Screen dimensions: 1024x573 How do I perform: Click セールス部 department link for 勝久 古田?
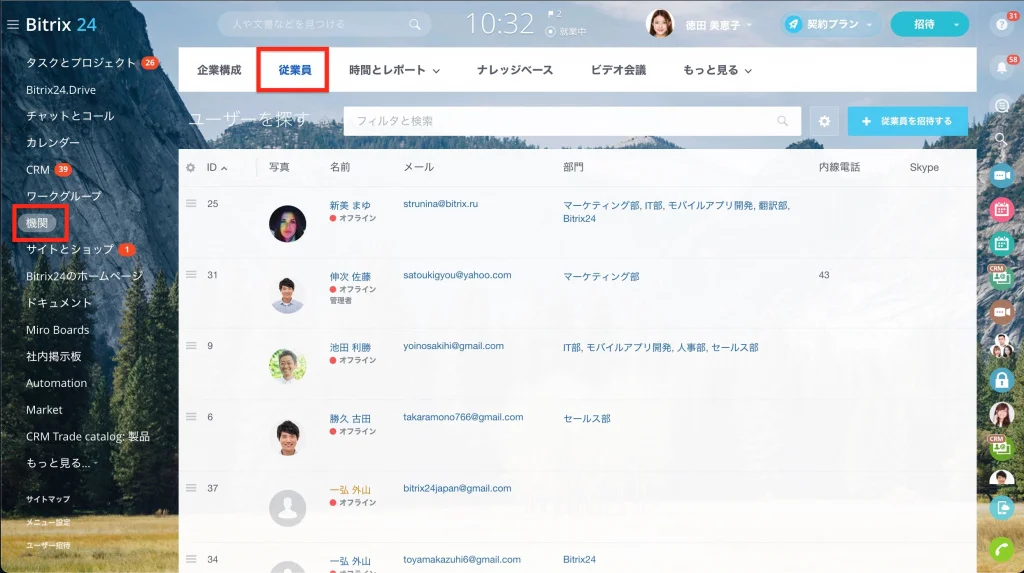click(x=586, y=419)
